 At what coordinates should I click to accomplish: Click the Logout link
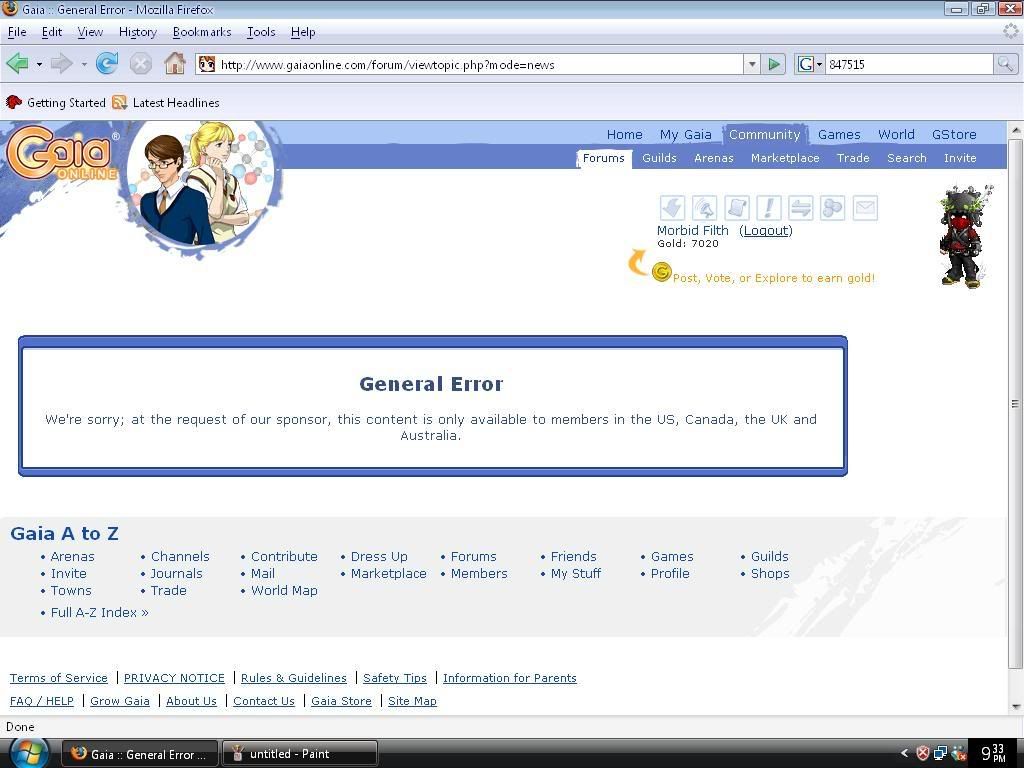[x=765, y=231]
